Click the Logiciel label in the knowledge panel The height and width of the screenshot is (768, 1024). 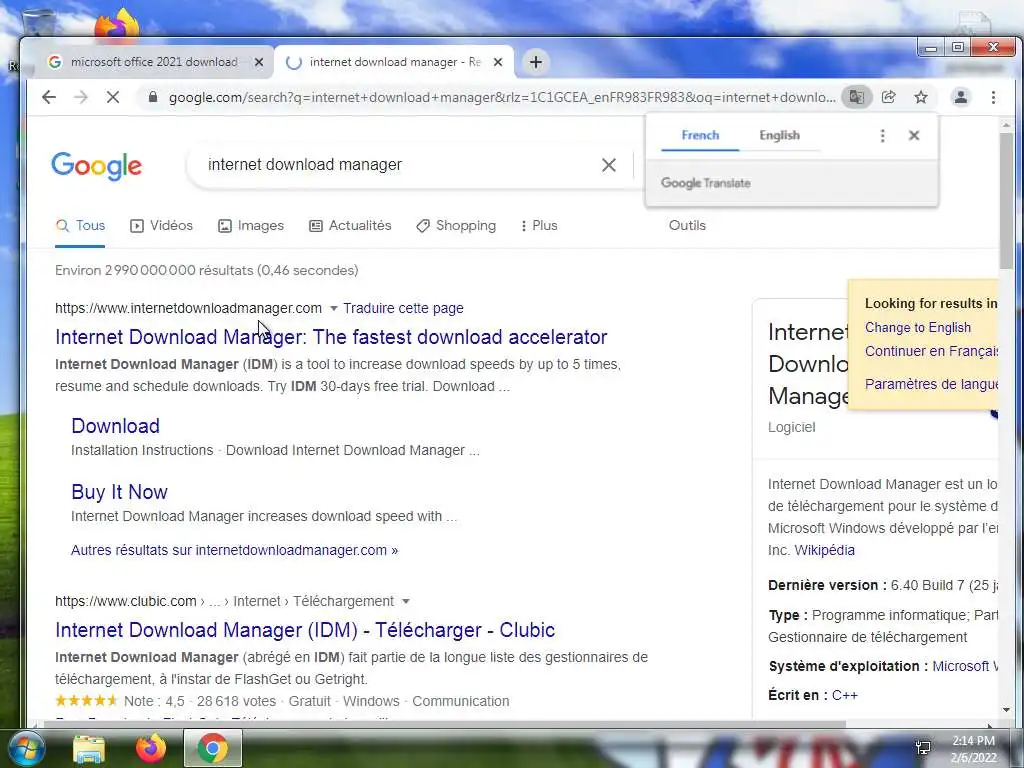[792, 427]
